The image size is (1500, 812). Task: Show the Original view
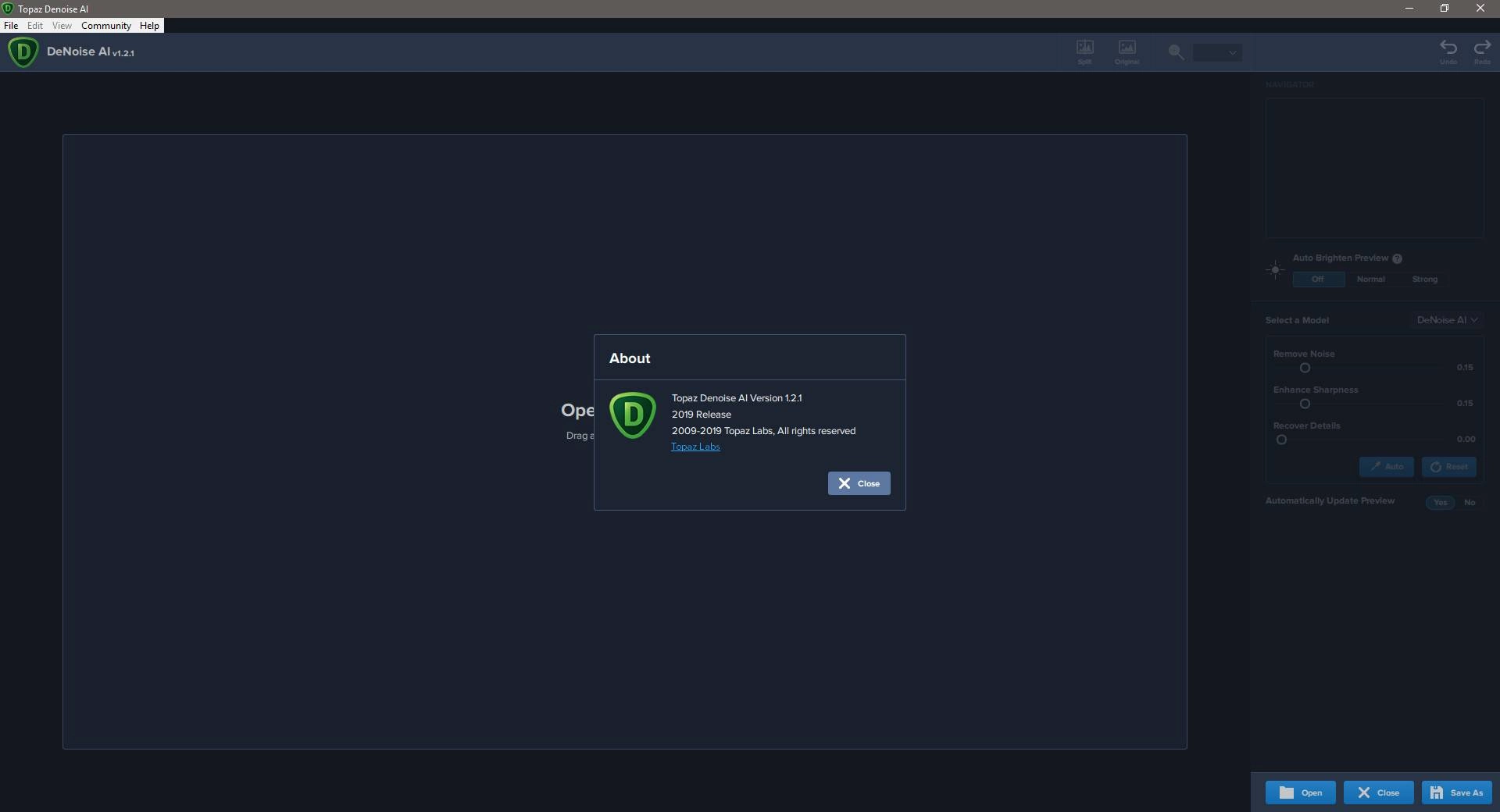[x=1127, y=52]
